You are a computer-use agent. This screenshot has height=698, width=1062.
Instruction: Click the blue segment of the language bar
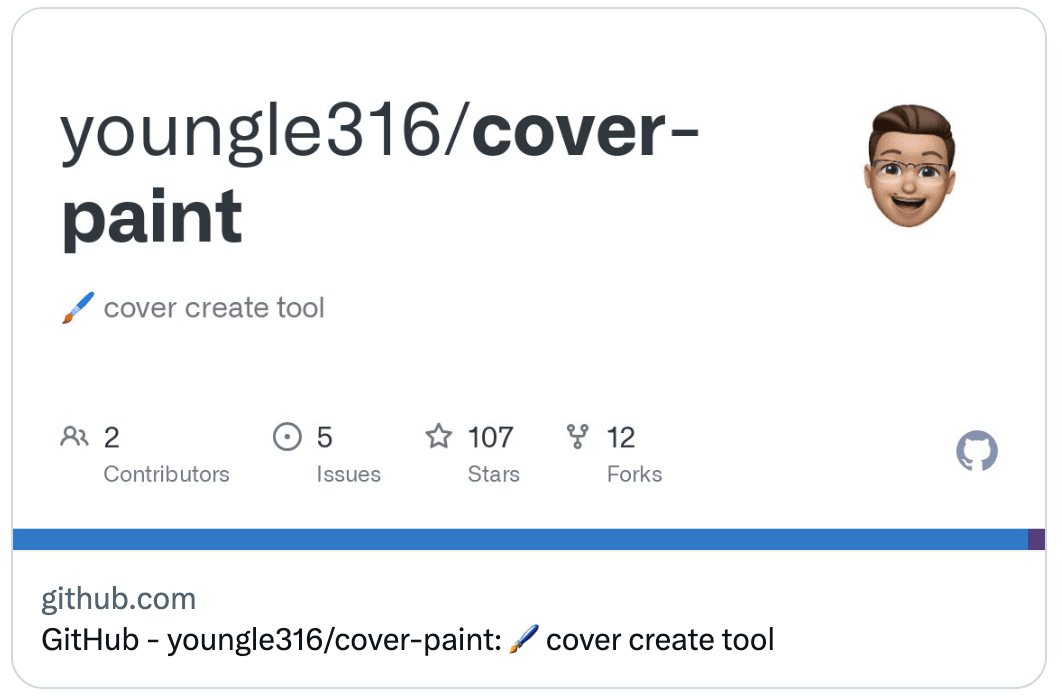click(x=520, y=540)
